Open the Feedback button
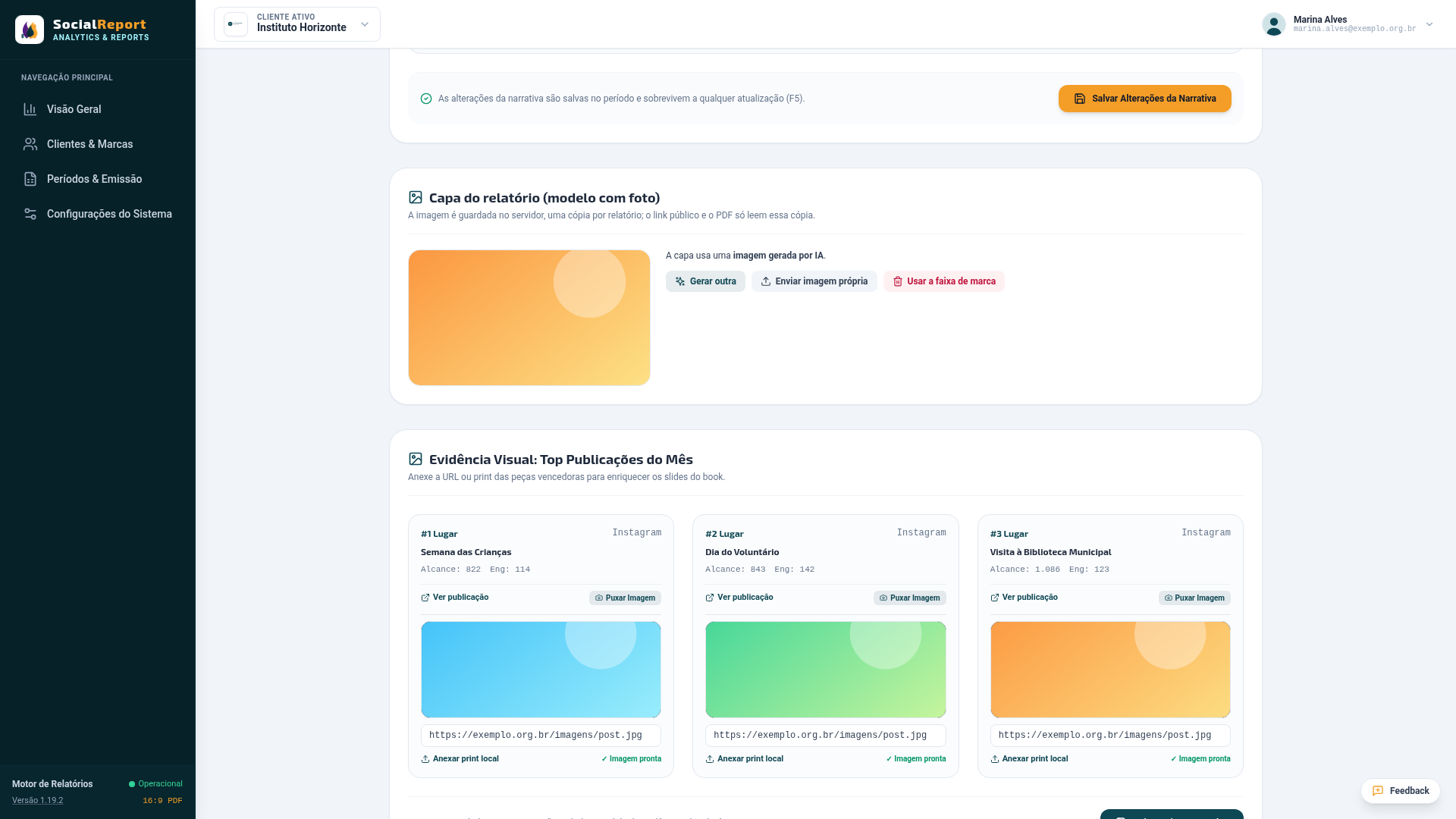1456x819 pixels. point(1400,791)
